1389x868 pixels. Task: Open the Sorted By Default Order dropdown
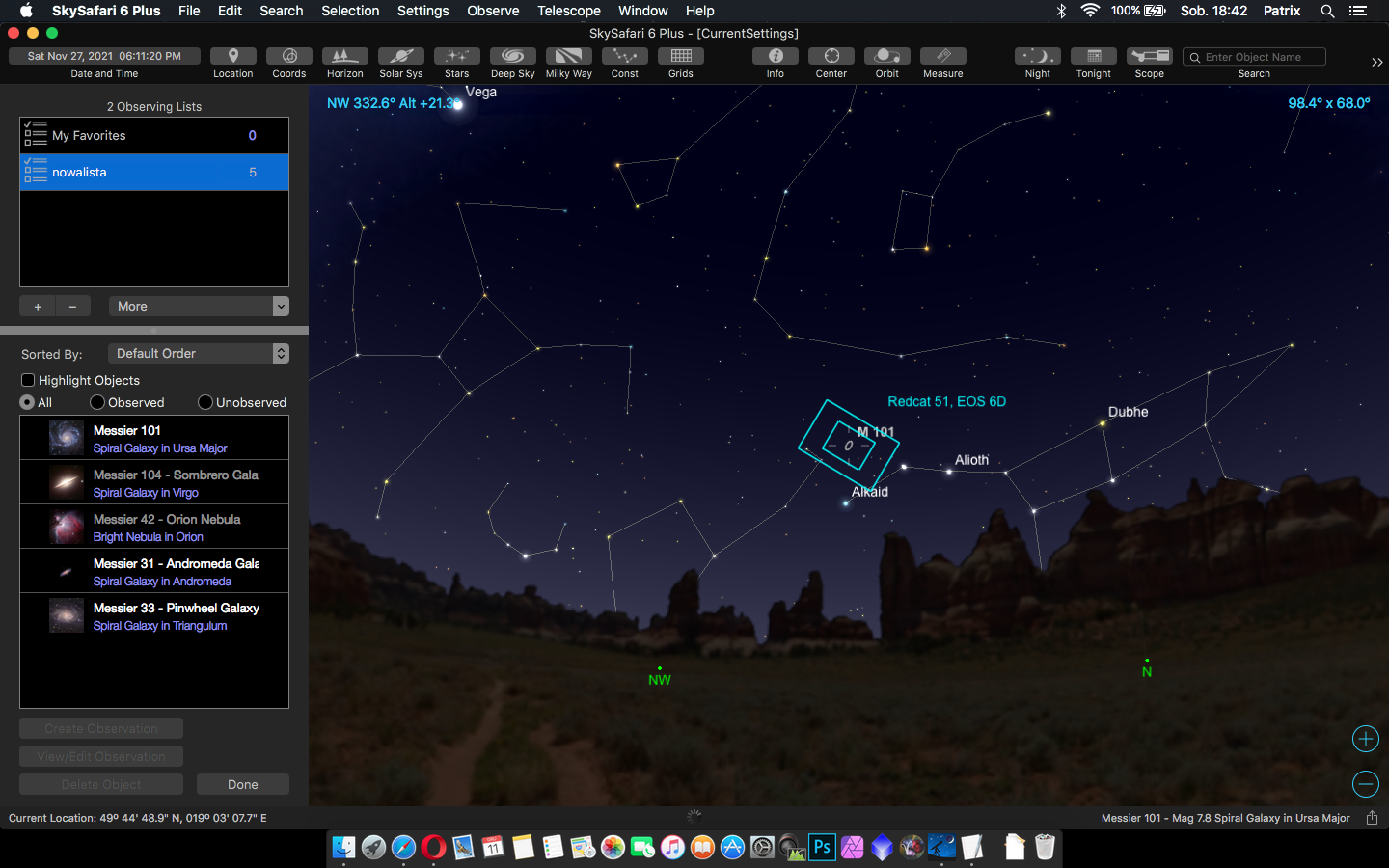coord(199,353)
